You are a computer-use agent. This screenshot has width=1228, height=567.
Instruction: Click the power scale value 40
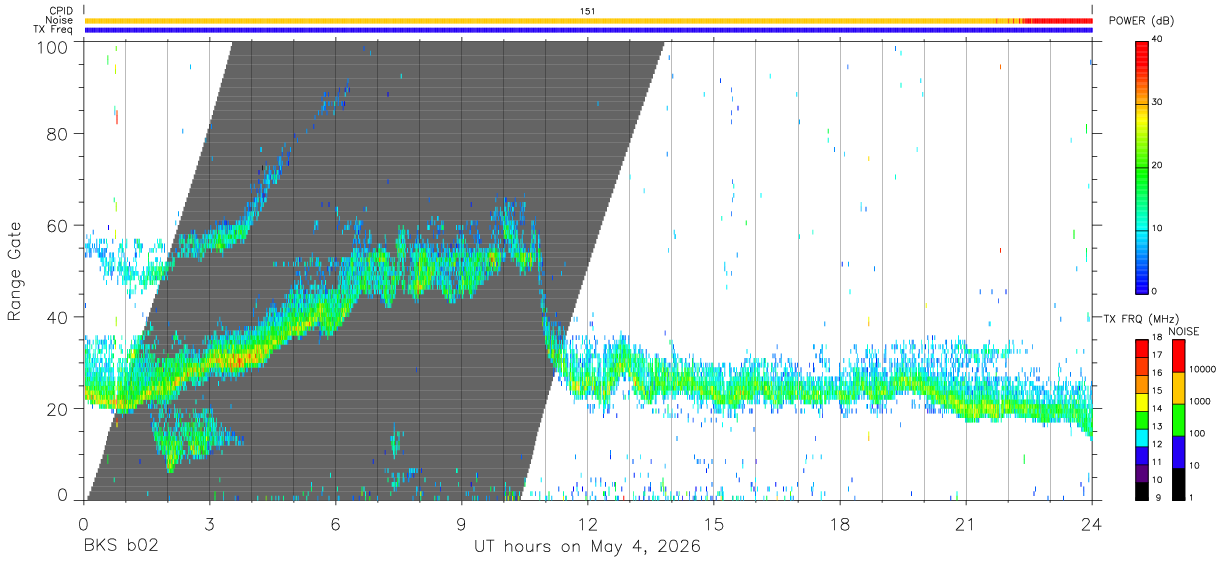tap(1157, 40)
